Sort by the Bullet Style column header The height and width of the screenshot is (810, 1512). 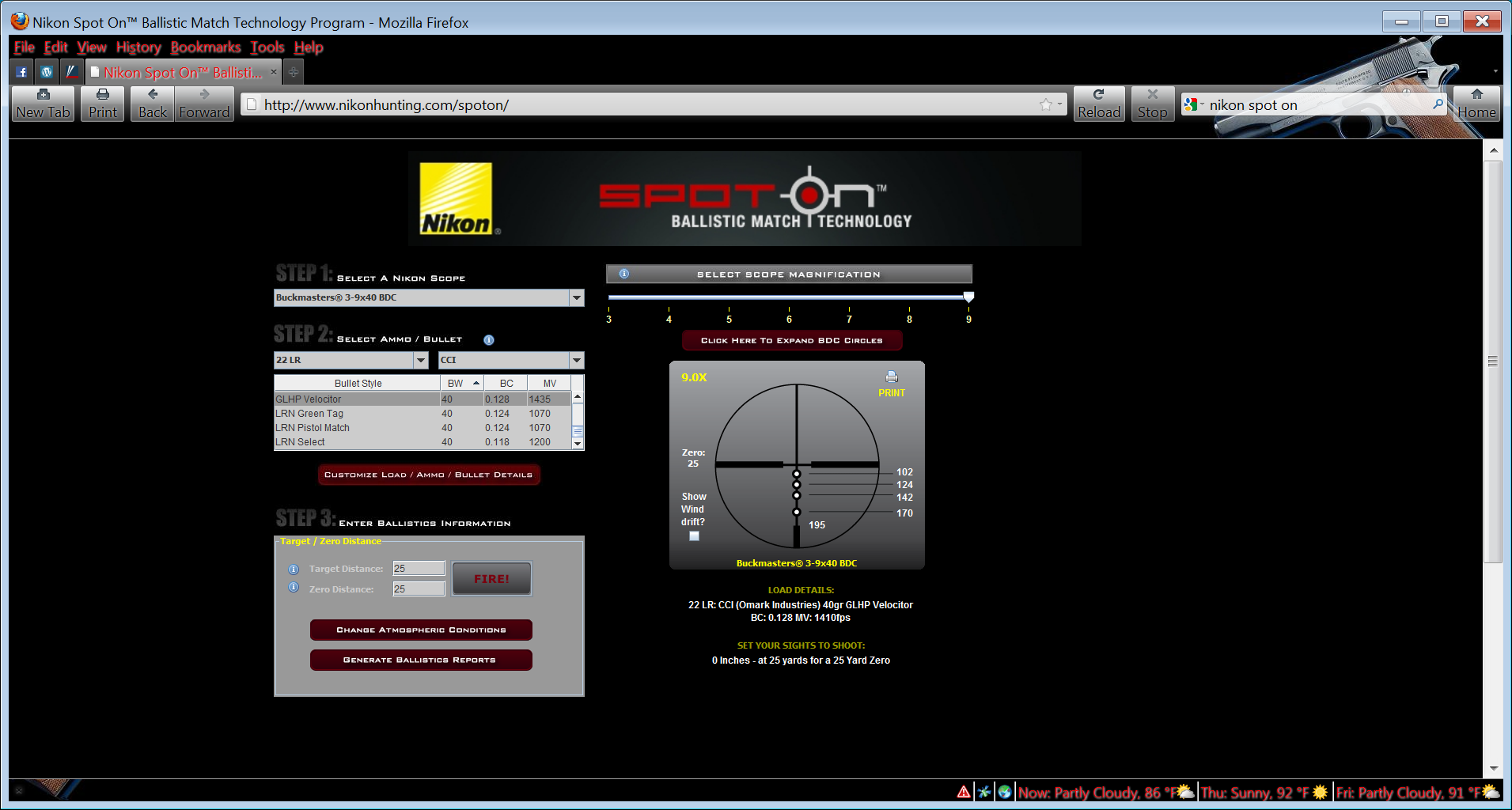click(358, 383)
